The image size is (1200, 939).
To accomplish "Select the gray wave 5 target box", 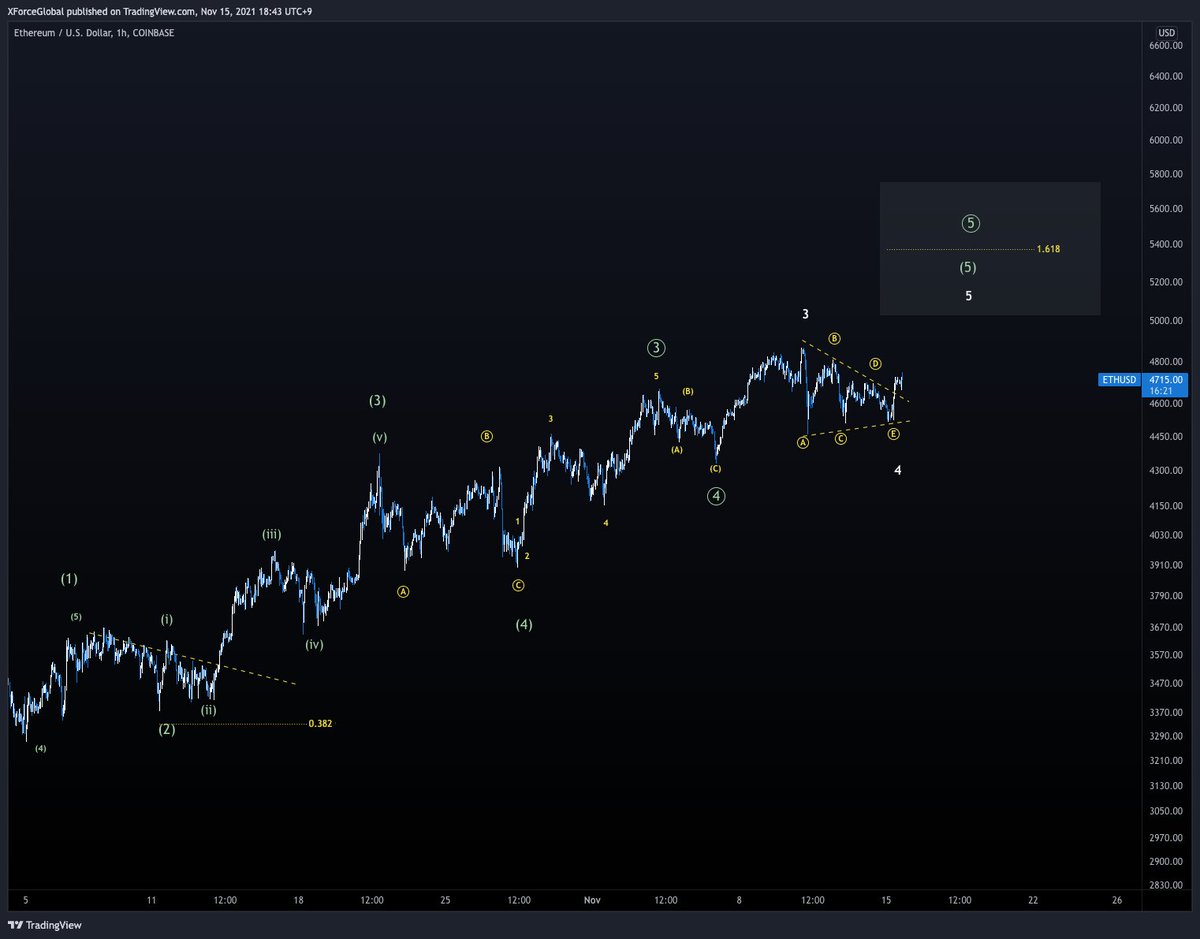I will click(990, 248).
